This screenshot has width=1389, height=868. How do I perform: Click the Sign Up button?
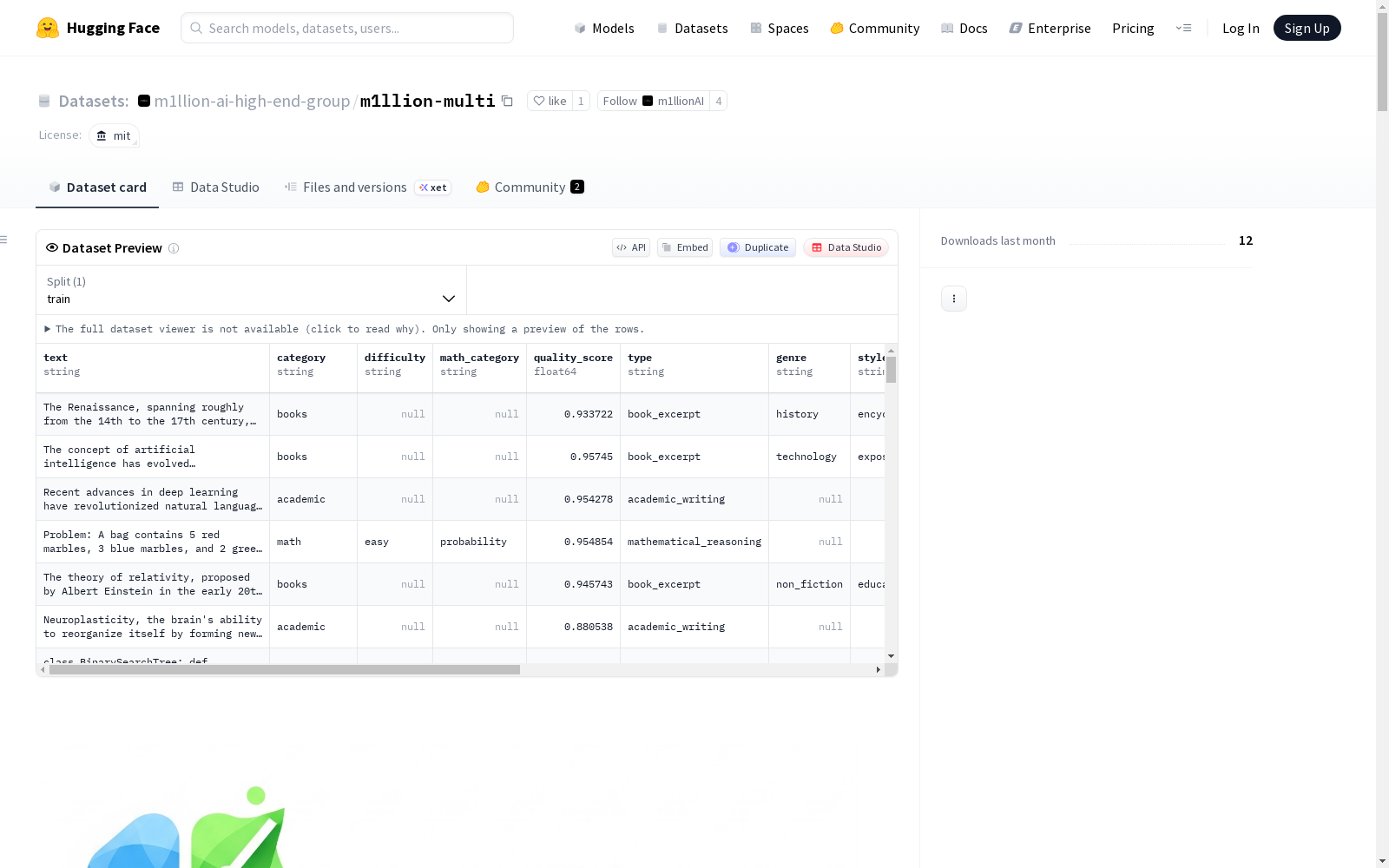(x=1307, y=28)
